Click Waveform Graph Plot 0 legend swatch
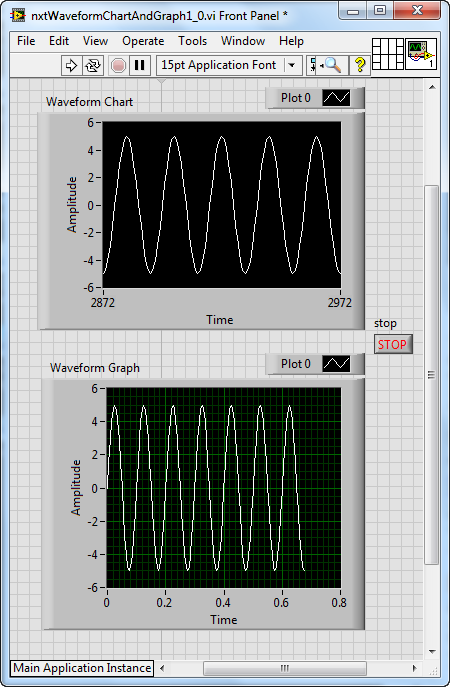The image size is (450, 687). (x=337, y=364)
